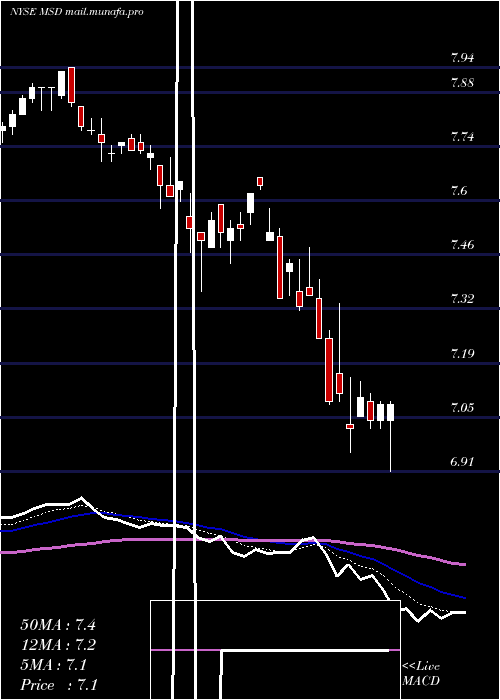
Task: Select the 6.91 price axis label
Action: point(462,462)
